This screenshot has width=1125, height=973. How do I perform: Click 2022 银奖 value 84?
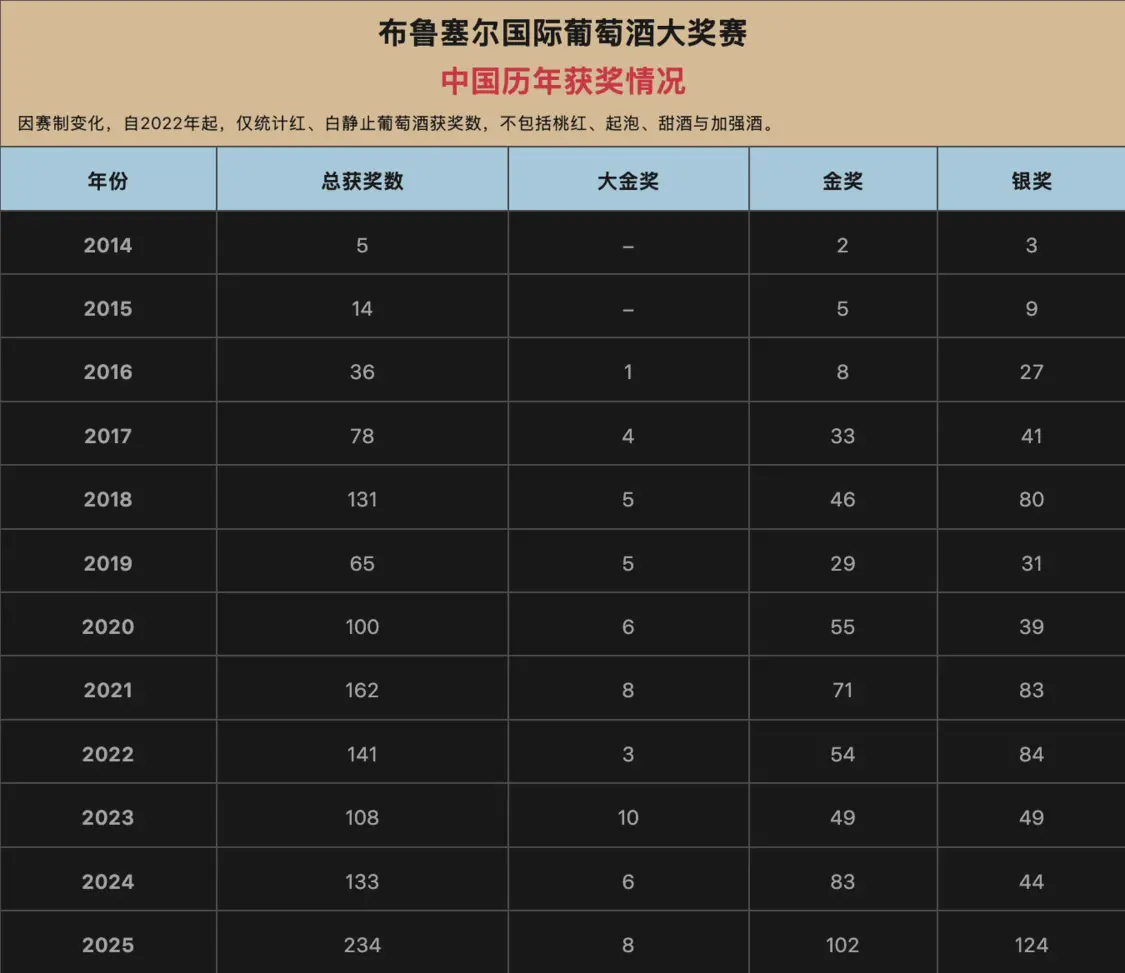click(1031, 754)
